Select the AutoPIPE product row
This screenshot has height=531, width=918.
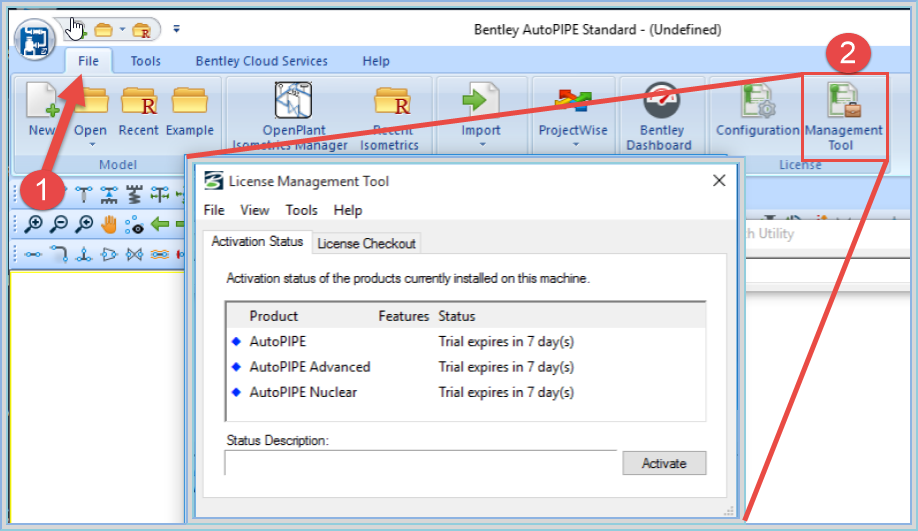tap(465, 341)
